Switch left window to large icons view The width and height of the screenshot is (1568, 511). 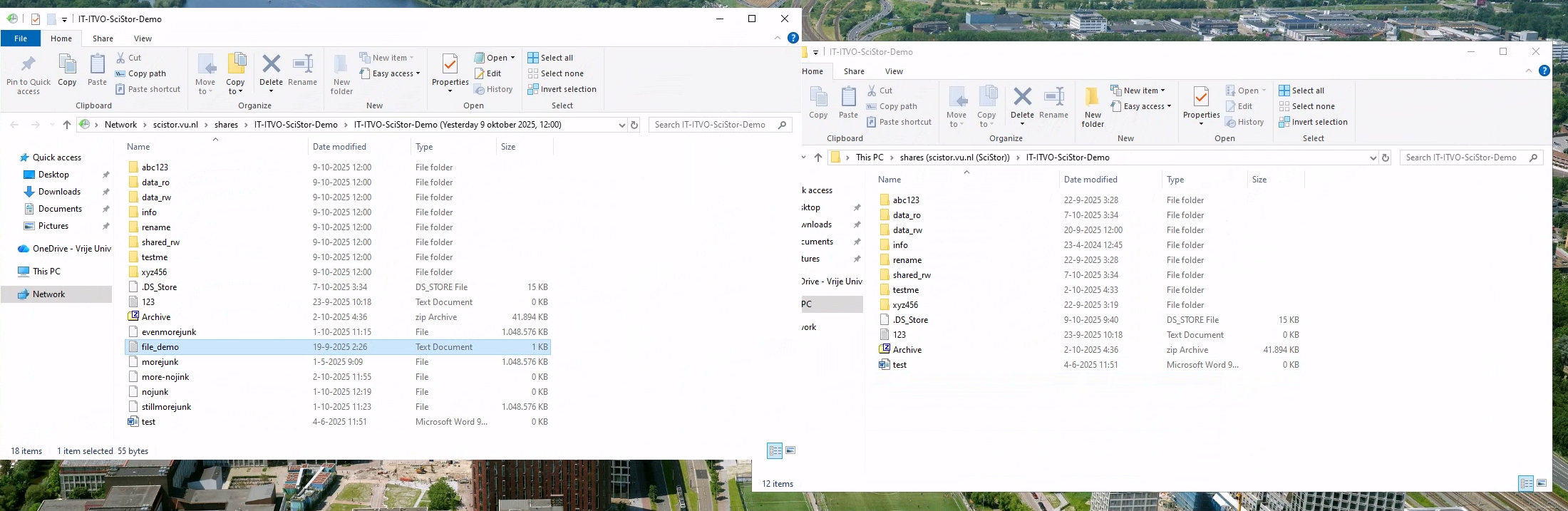[x=790, y=450]
